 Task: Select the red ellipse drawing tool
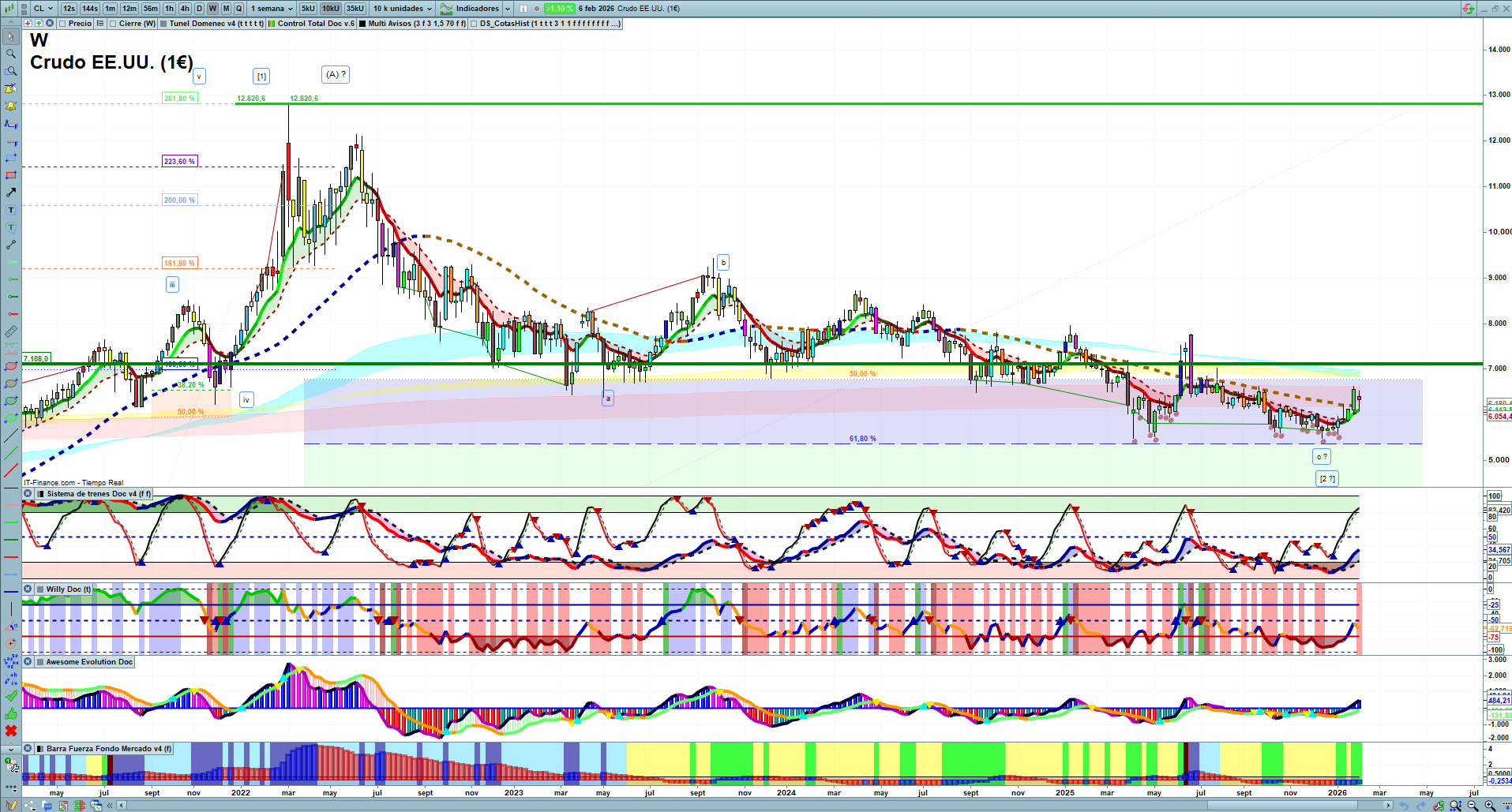[11, 366]
